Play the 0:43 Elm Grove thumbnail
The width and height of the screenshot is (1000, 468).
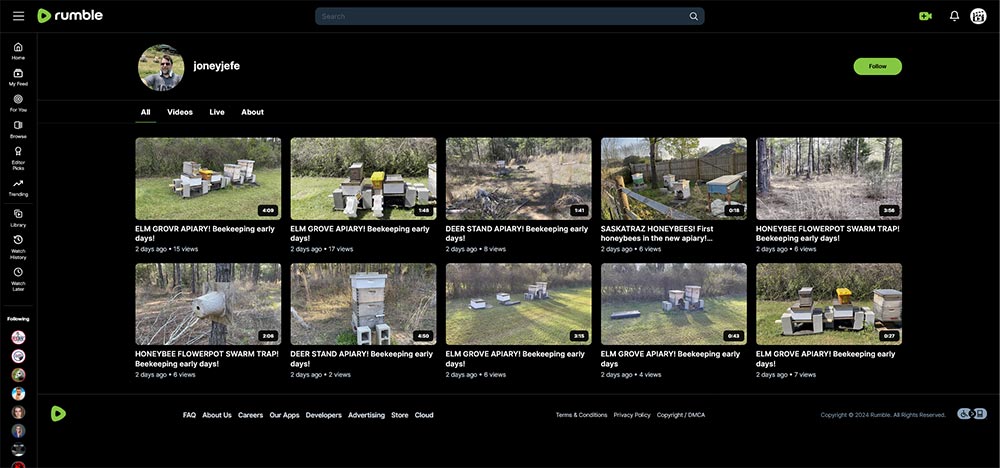[x=673, y=304]
